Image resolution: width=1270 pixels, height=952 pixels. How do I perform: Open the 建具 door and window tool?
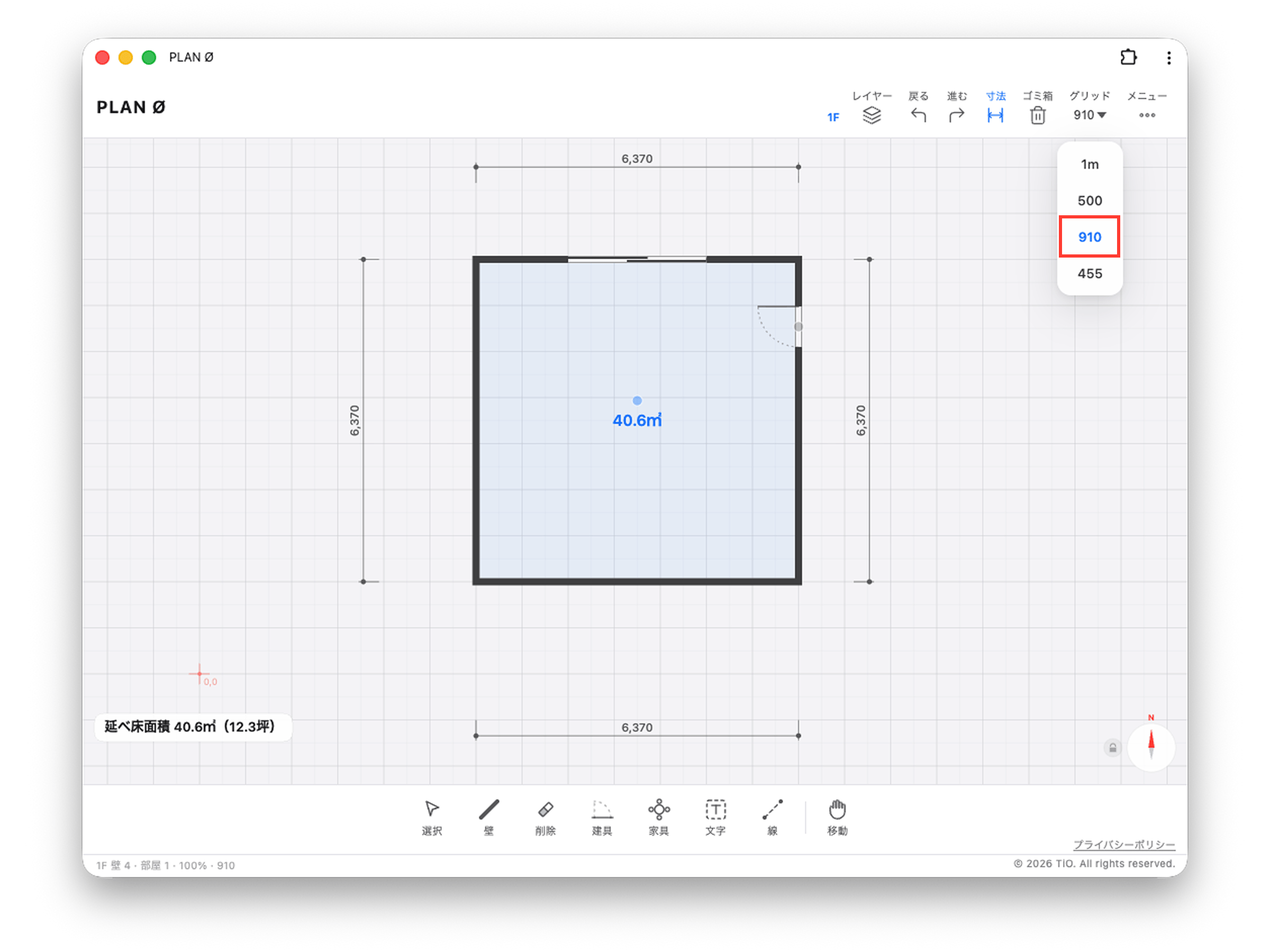point(602,817)
